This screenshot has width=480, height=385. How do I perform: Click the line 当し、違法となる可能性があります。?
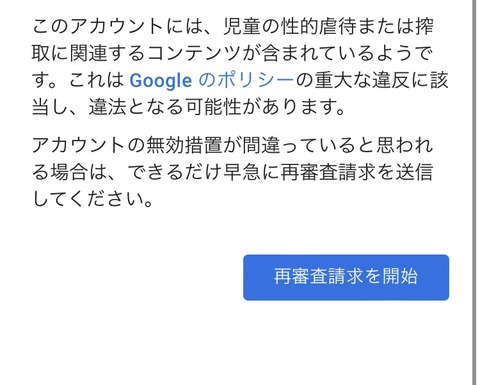click(188, 107)
